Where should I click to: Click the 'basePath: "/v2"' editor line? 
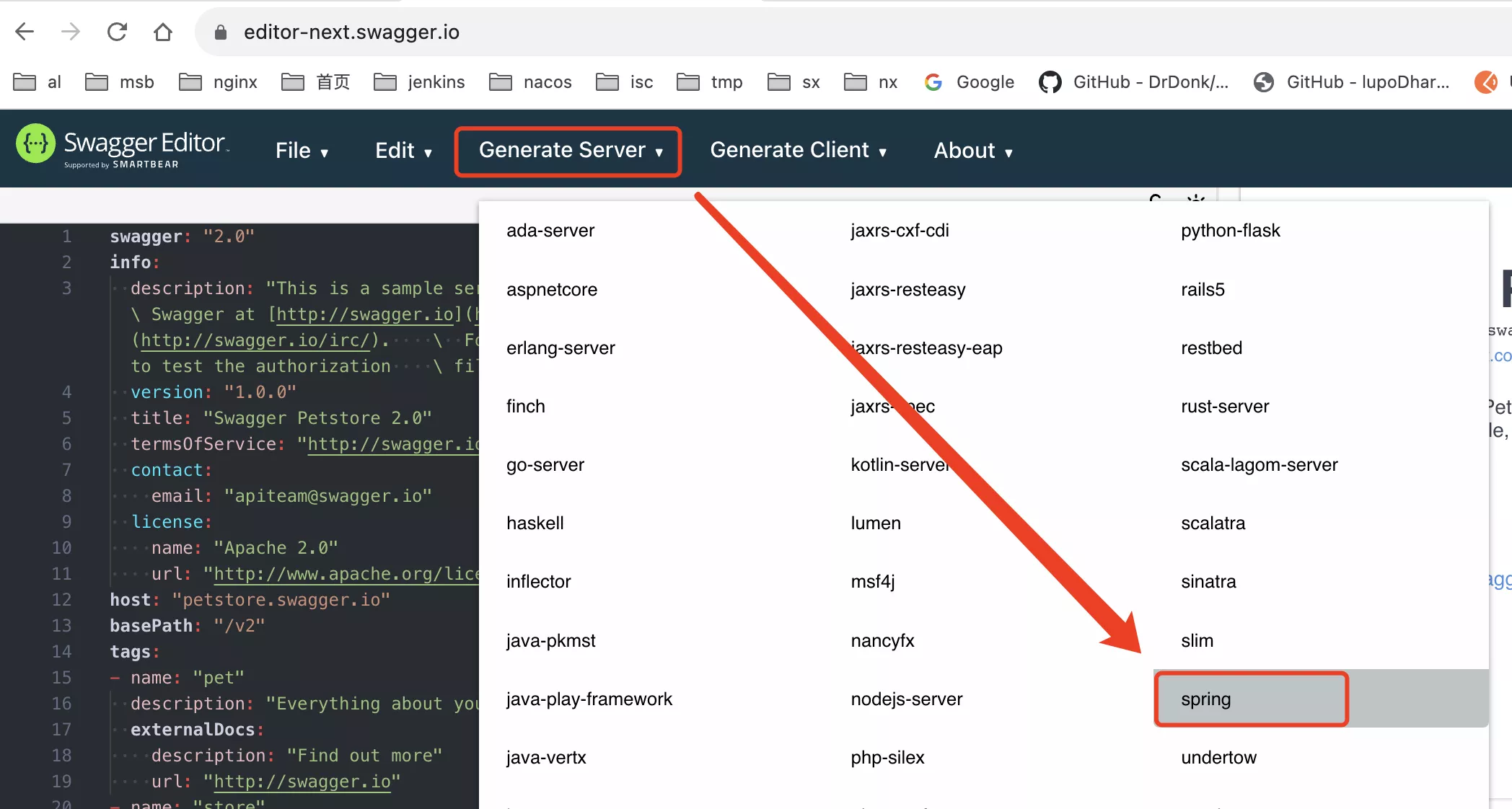click(188, 626)
